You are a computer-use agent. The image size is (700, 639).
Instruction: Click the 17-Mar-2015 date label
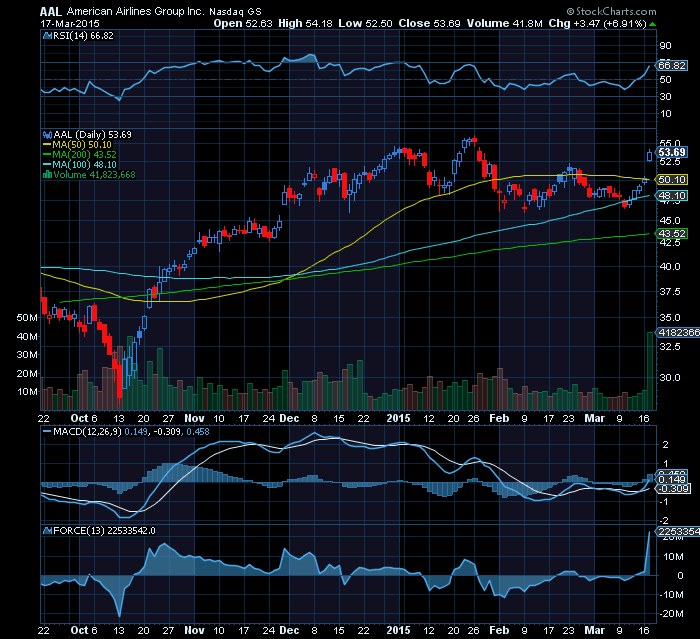point(70,24)
